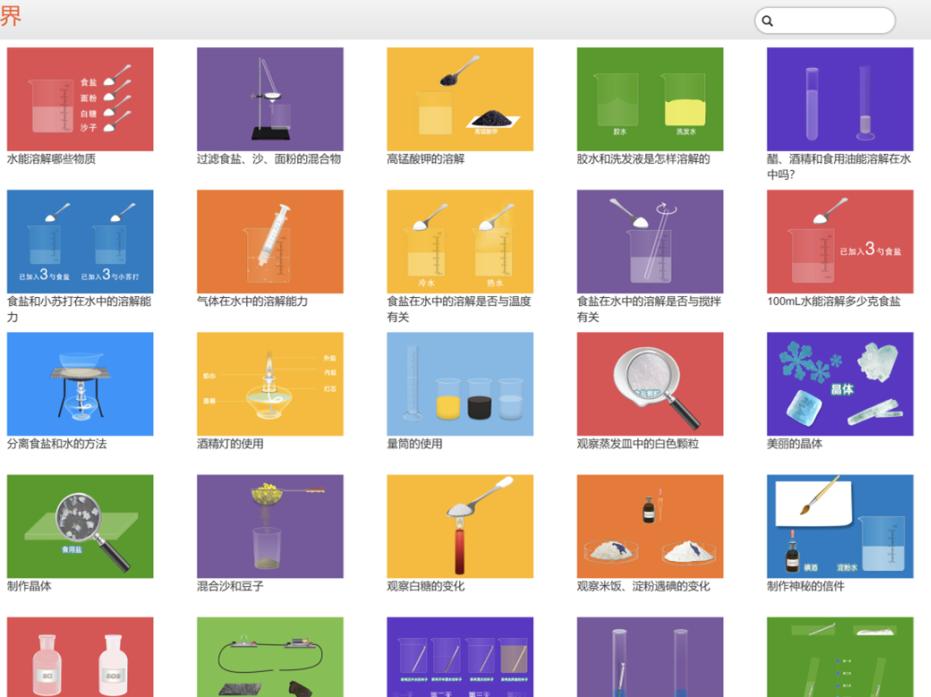Screen dimensions: 931x697
Task: Click the search magnifier icon
Action: click(768, 21)
